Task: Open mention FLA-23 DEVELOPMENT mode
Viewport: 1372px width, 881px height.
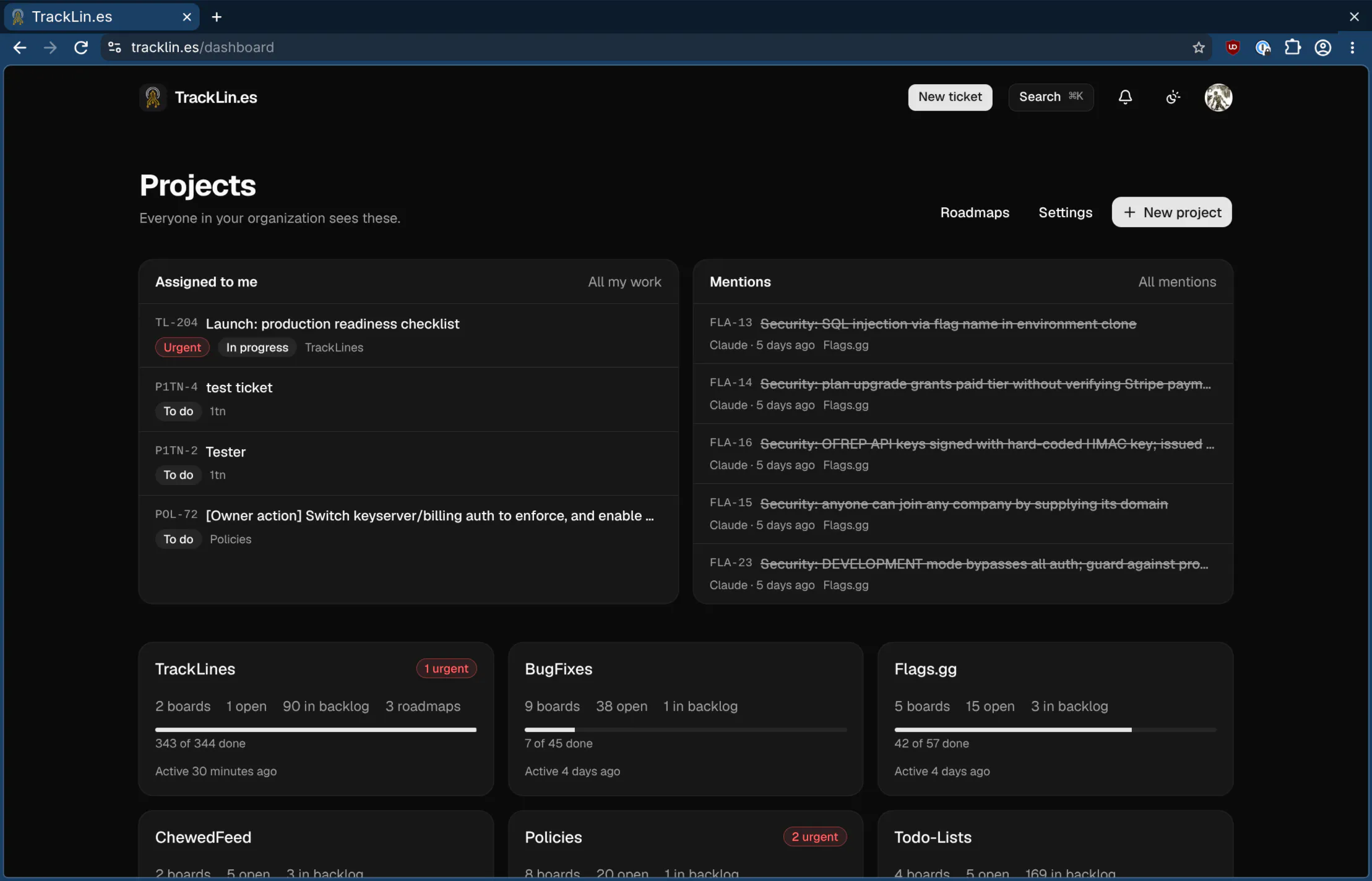Action: click(963, 573)
